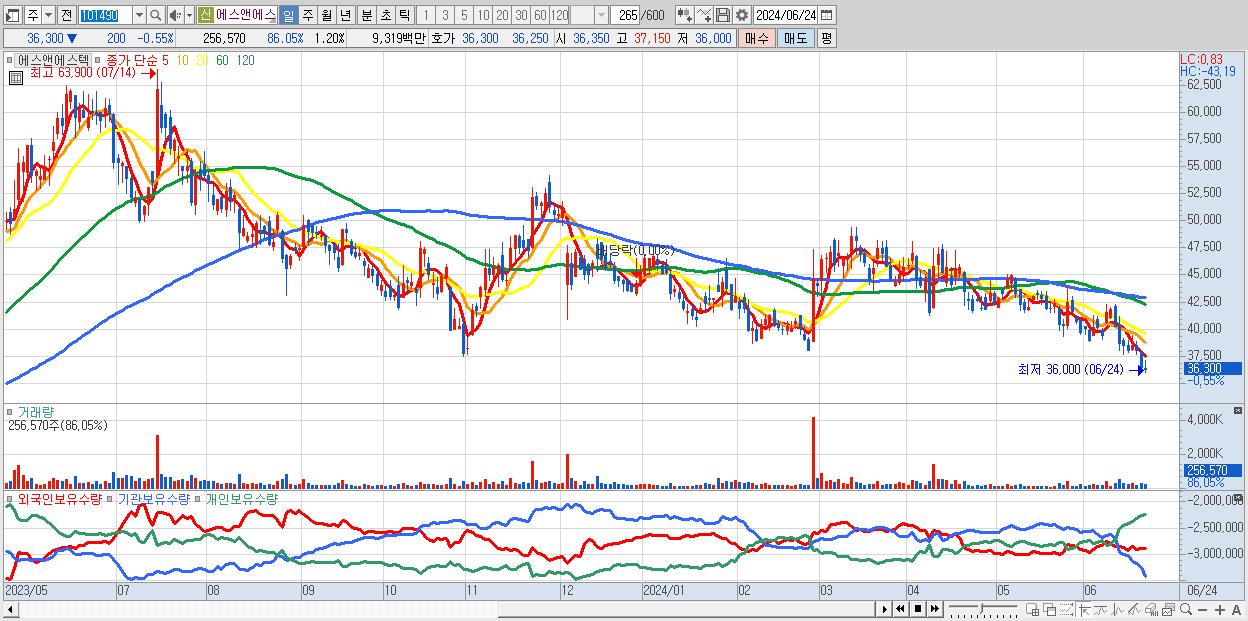The height and width of the screenshot is (621, 1248).
Task: Select the 초 second chart period
Action: pos(385,16)
